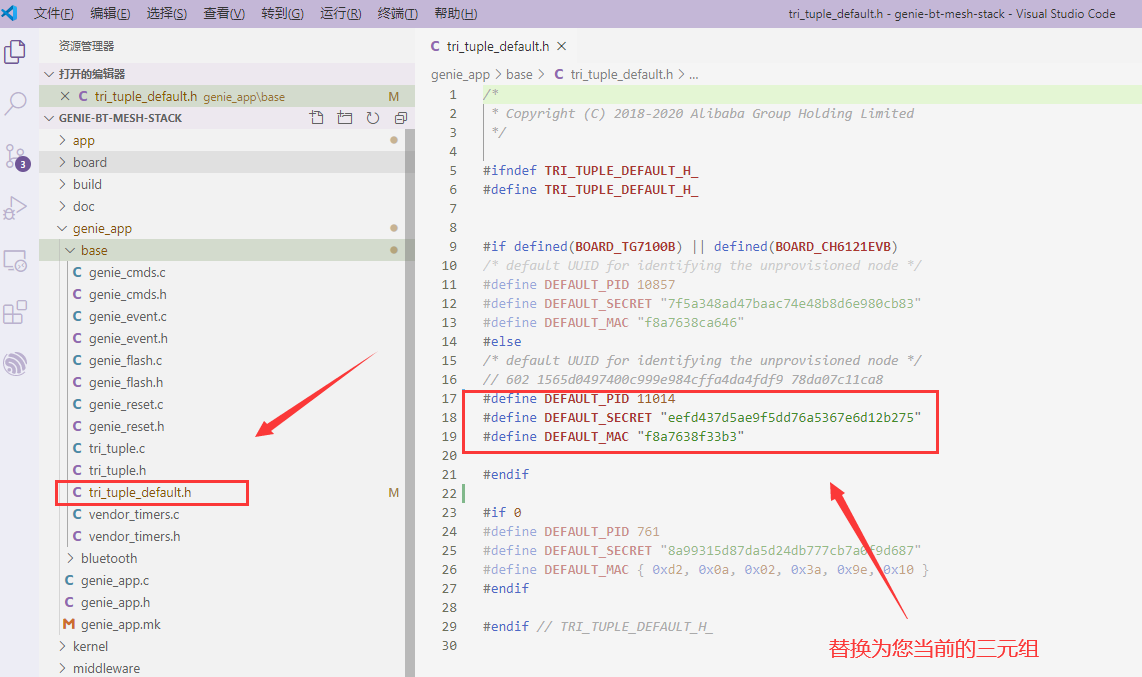Open the Espressif extension icon in activity bar
The width and height of the screenshot is (1142, 677).
[15, 364]
